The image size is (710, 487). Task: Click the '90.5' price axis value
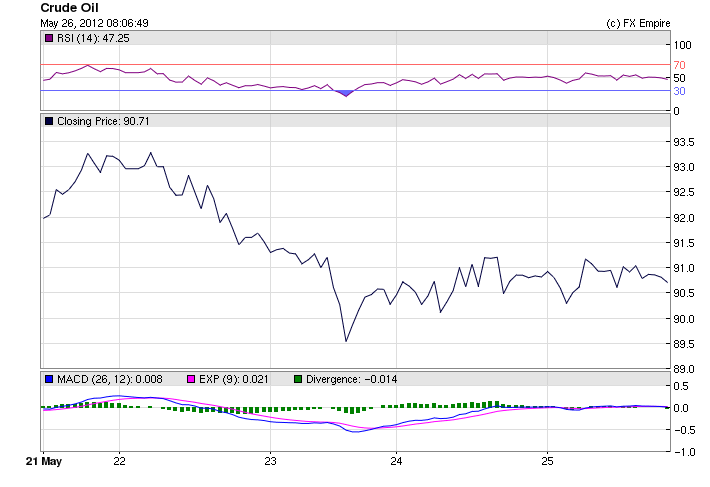coord(684,293)
